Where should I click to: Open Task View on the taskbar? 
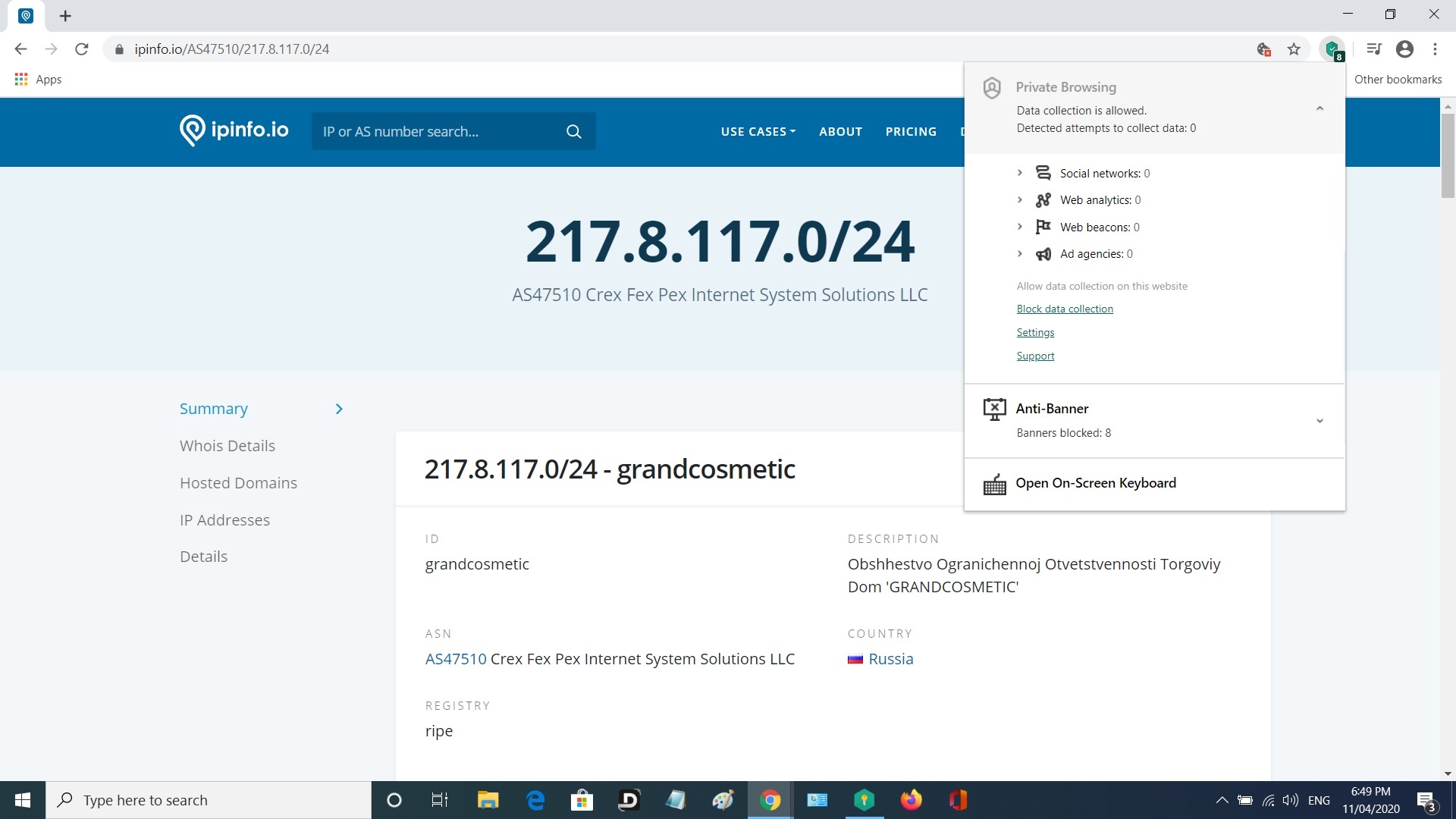point(440,800)
